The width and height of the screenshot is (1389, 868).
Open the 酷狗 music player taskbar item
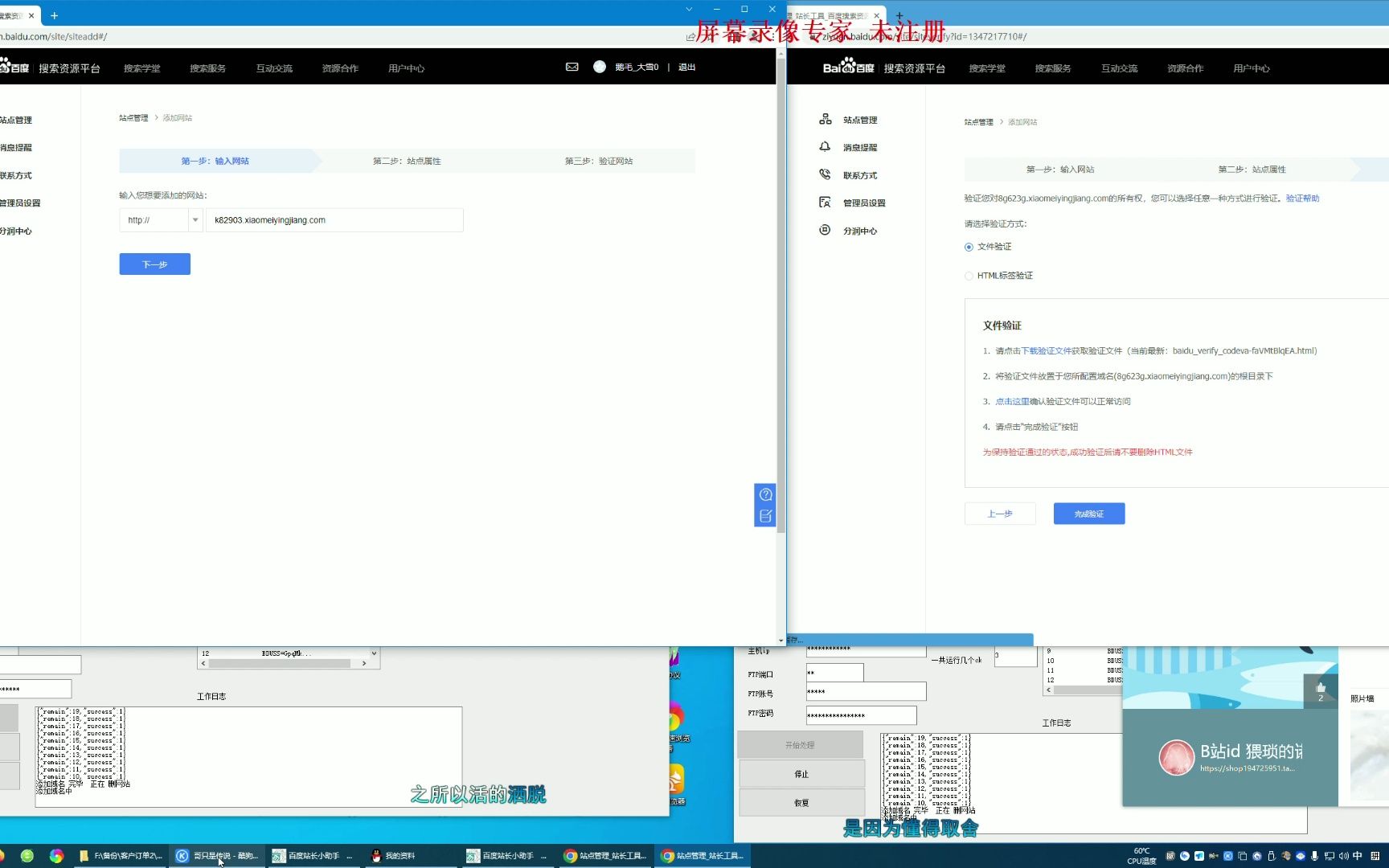(x=218, y=856)
